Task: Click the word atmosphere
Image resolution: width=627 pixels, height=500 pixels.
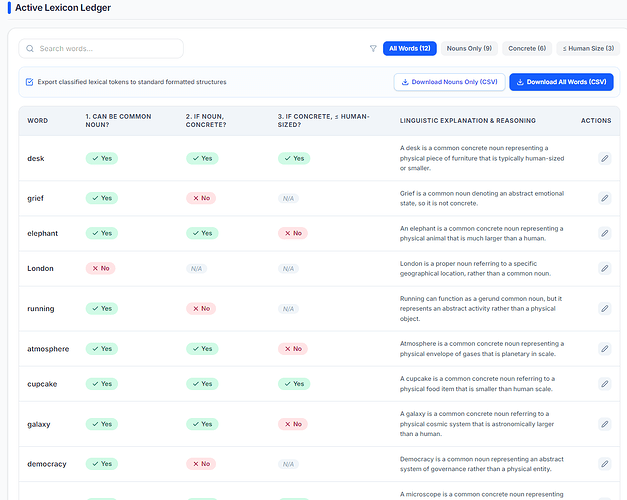Action: coord(48,349)
